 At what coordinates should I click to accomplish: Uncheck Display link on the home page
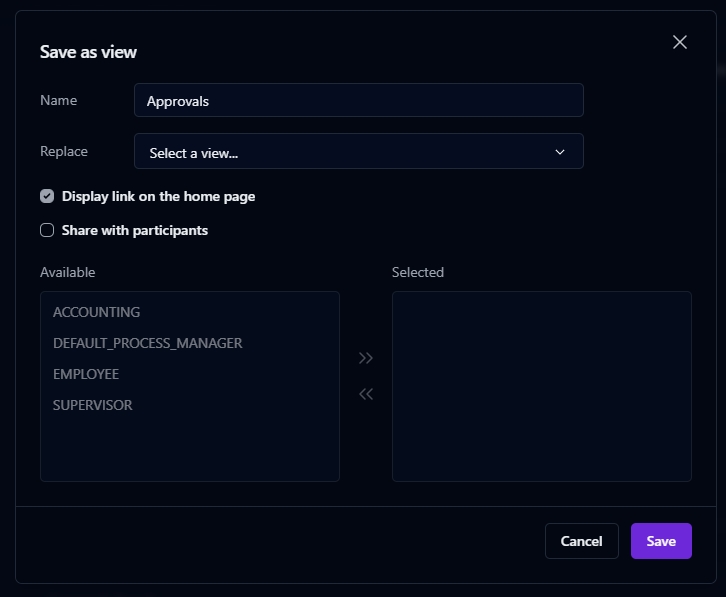pyautogui.click(x=47, y=196)
